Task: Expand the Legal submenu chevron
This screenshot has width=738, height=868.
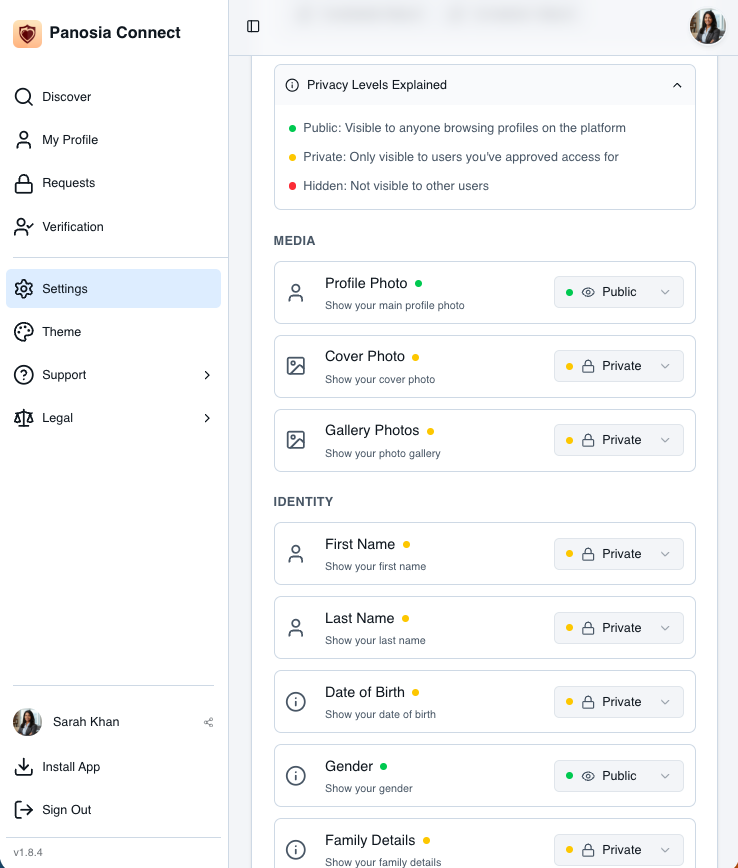Action: coord(207,418)
